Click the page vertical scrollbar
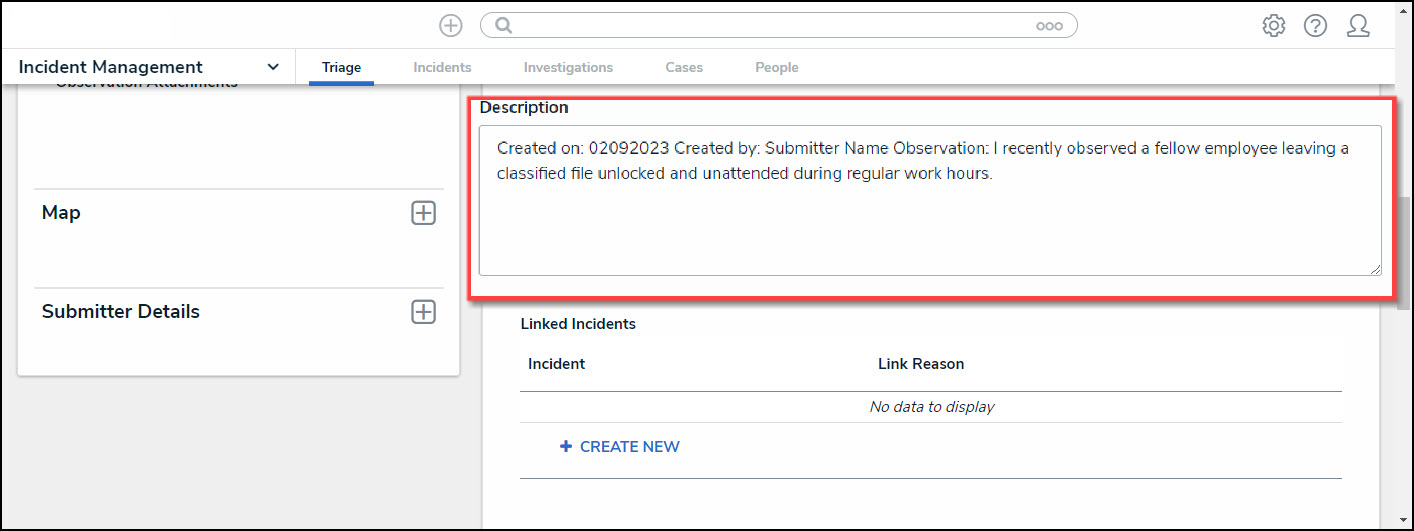Viewport: 1414px width, 531px height. (1404, 254)
